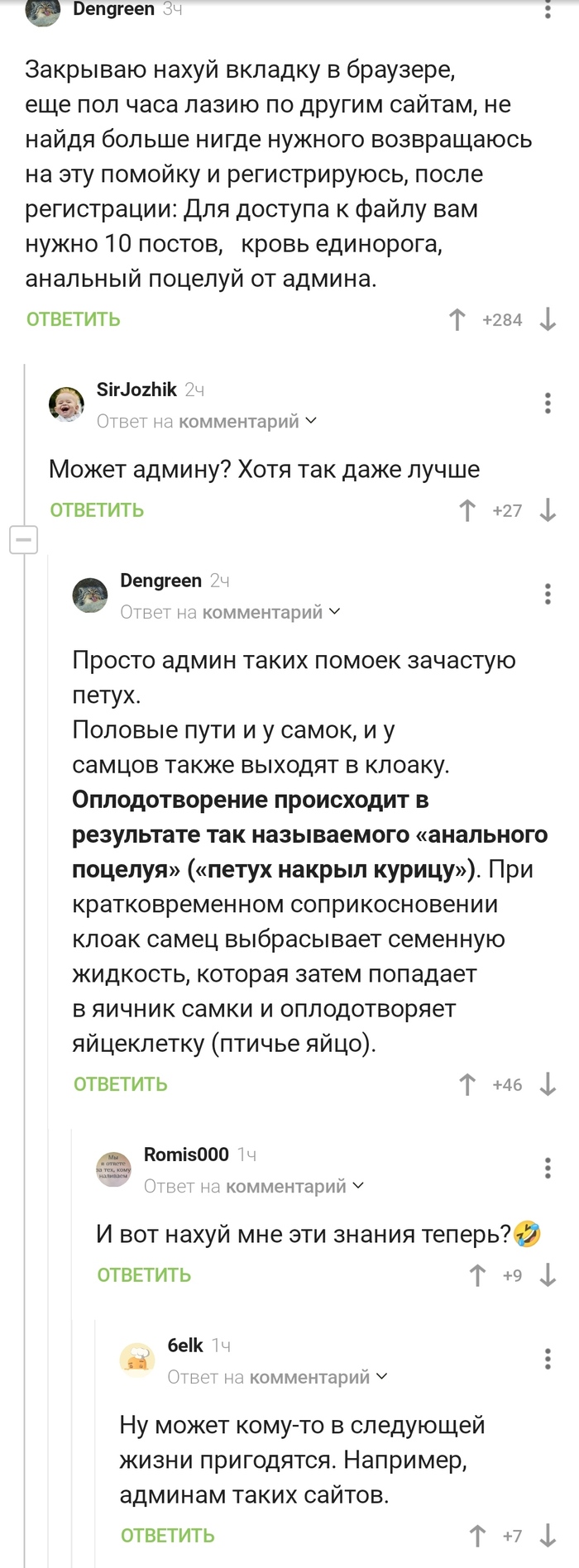Open three-dot menu on 6elk's comment

[x=548, y=1359]
